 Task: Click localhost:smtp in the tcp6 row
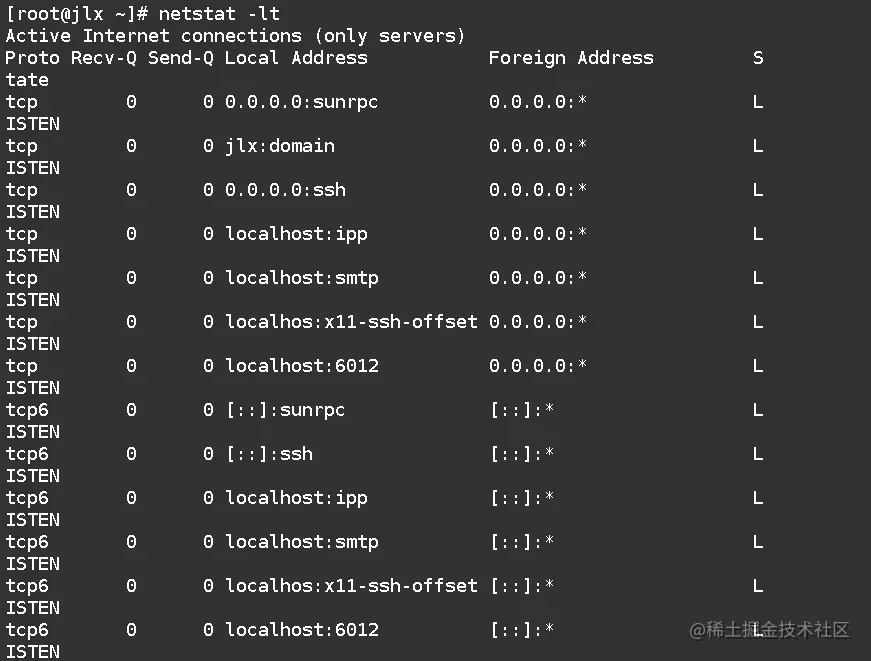[301, 542]
